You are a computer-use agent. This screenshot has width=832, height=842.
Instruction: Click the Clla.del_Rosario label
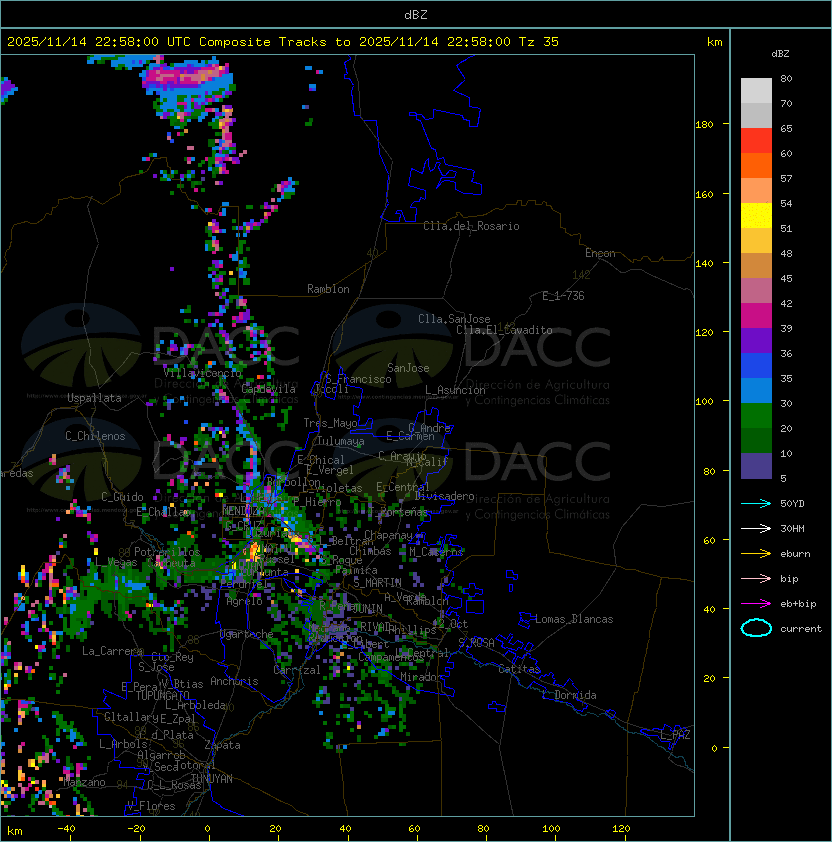(471, 226)
